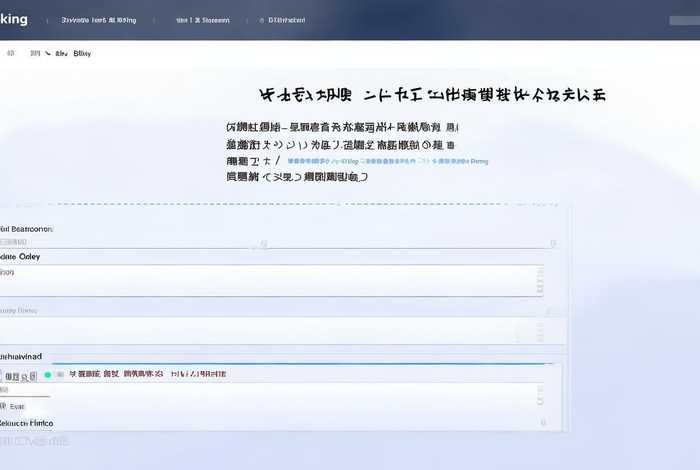
Task: Open the leftmost header nav link beside the logo
Action: coord(99,20)
